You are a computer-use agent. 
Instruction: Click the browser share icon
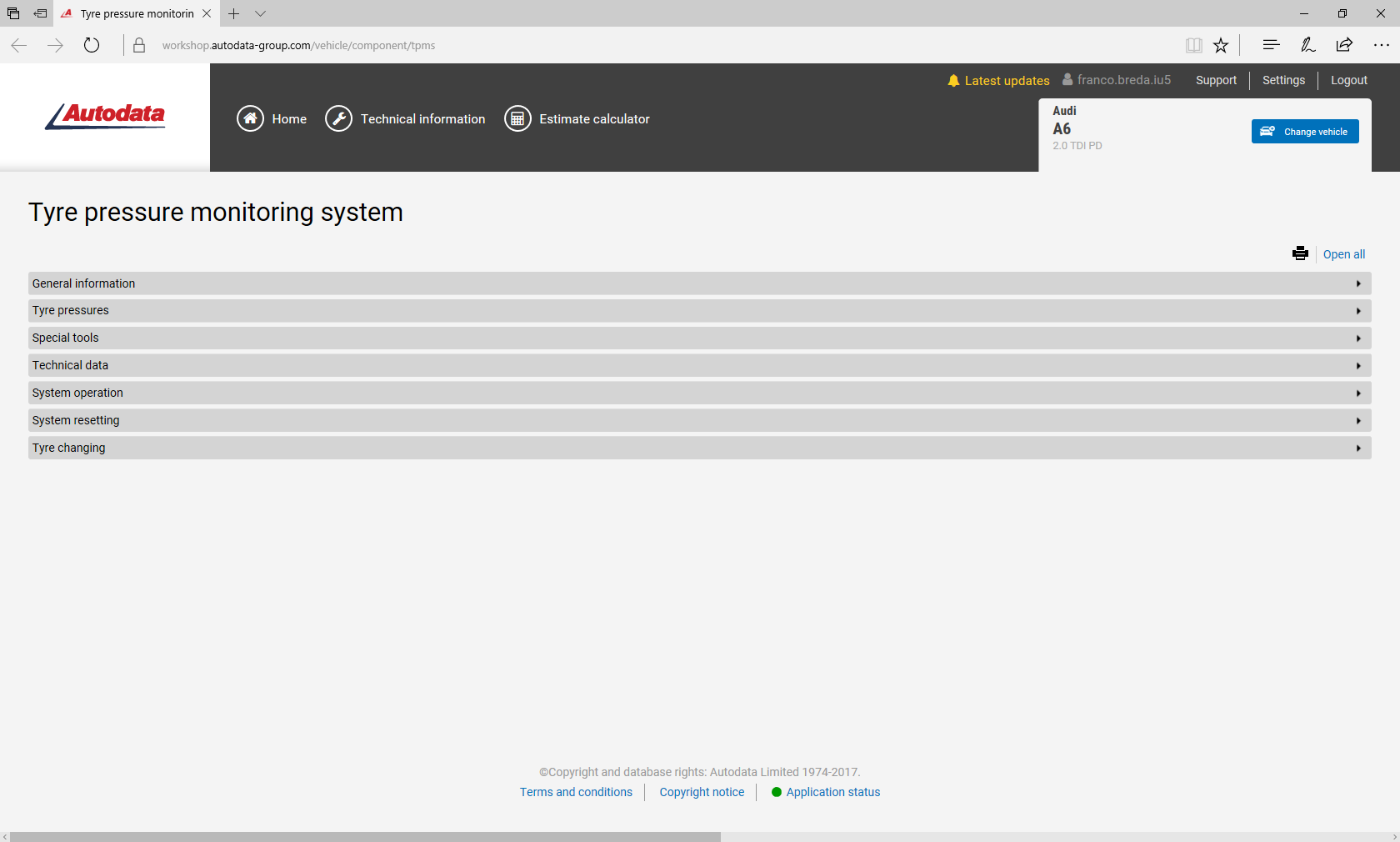tap(1344, 46)
